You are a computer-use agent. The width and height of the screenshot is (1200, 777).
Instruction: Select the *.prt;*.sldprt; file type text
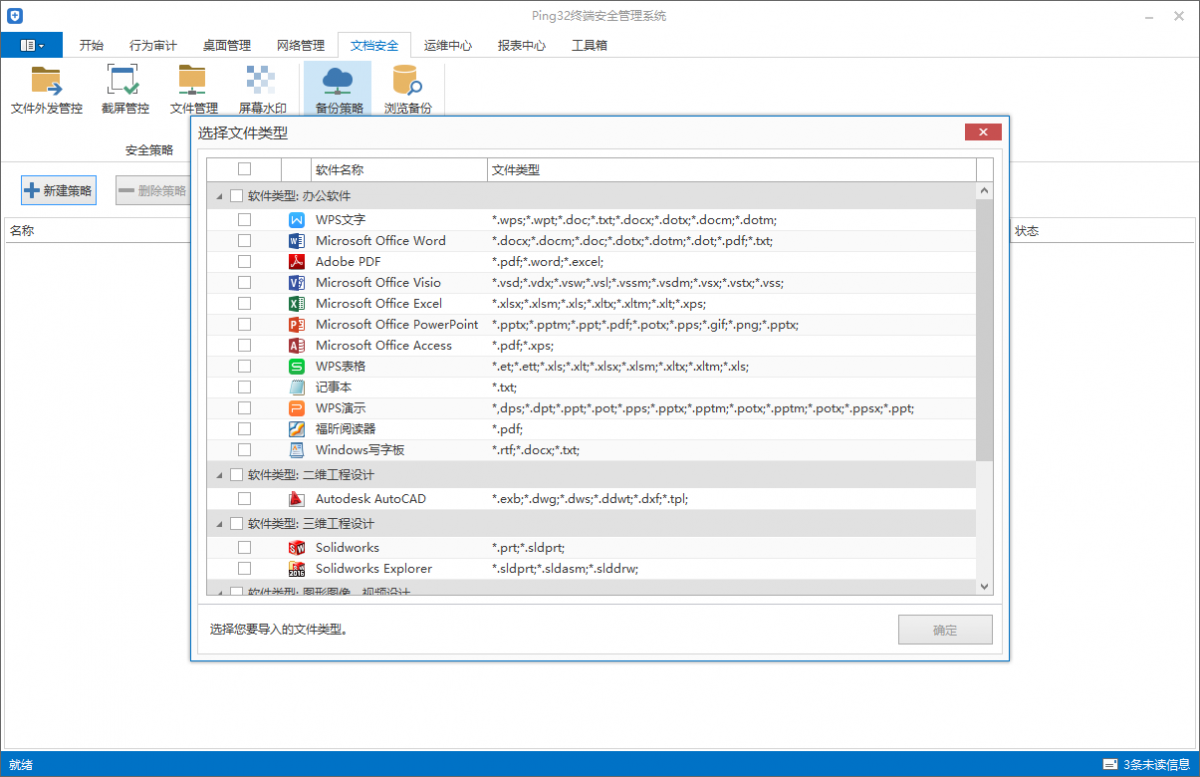(529, 548)
